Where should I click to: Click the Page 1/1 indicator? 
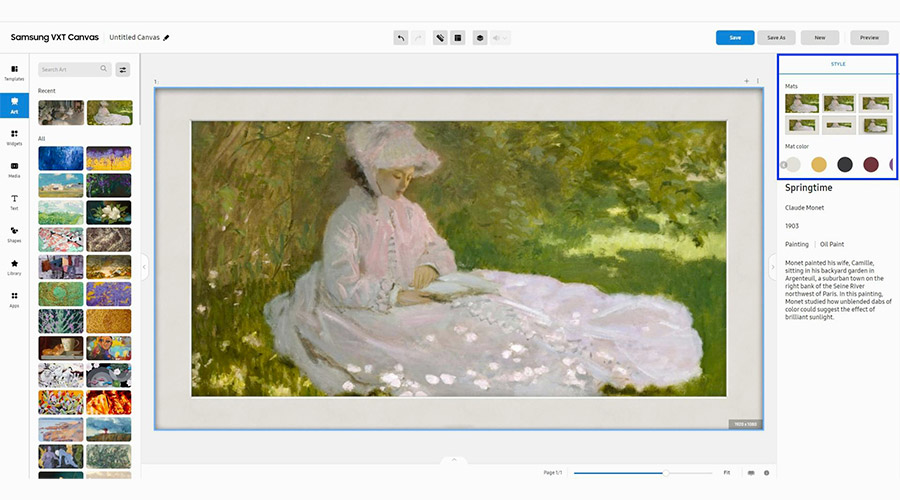pyautogui.click(x=552, y=473)
